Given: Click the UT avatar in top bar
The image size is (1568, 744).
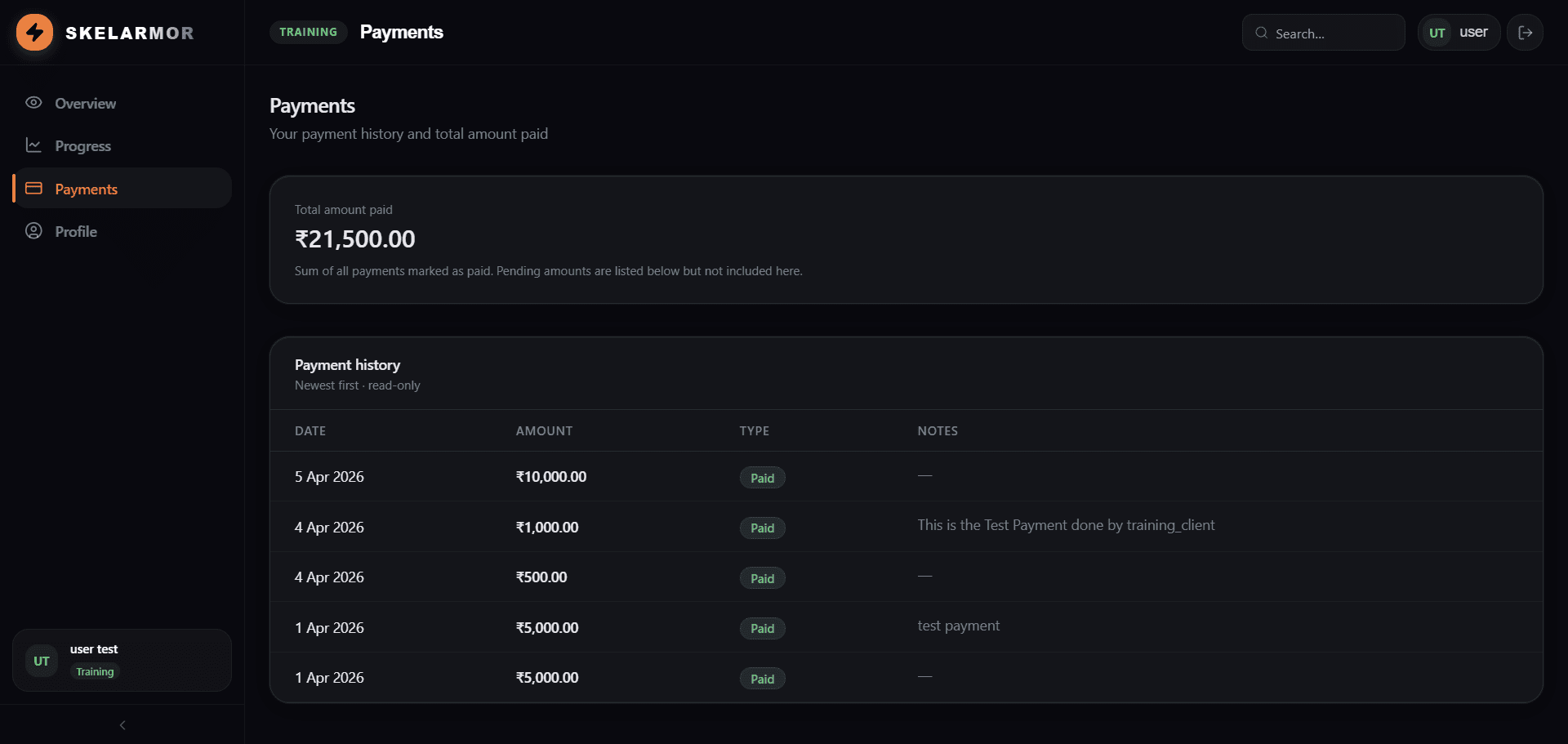Looking at the screenshot, I should (x=1437, y=33).
